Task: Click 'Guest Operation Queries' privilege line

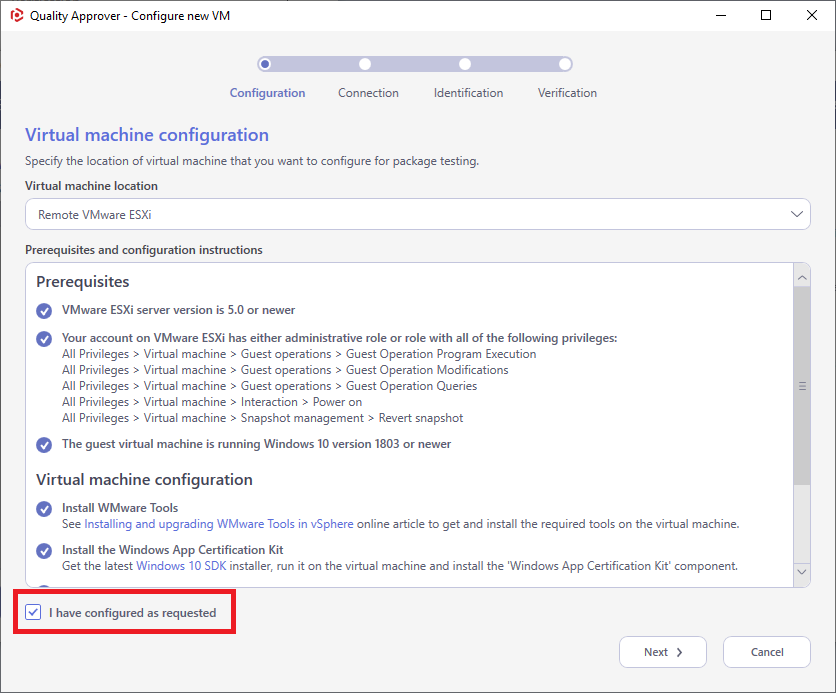Action: click(269, 386)
